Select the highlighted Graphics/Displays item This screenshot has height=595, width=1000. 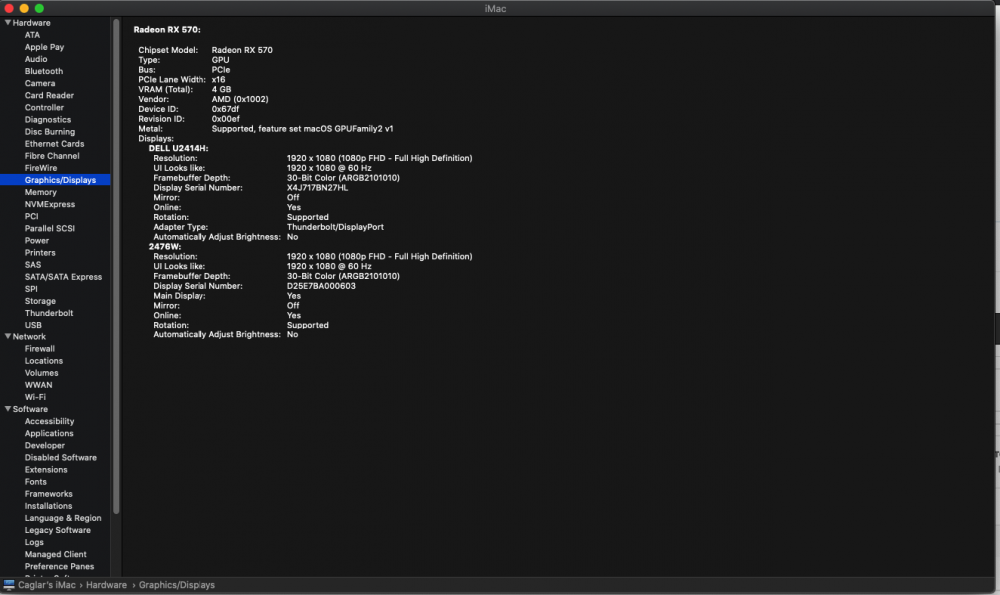pyautogui.click(x=55, y=180)
